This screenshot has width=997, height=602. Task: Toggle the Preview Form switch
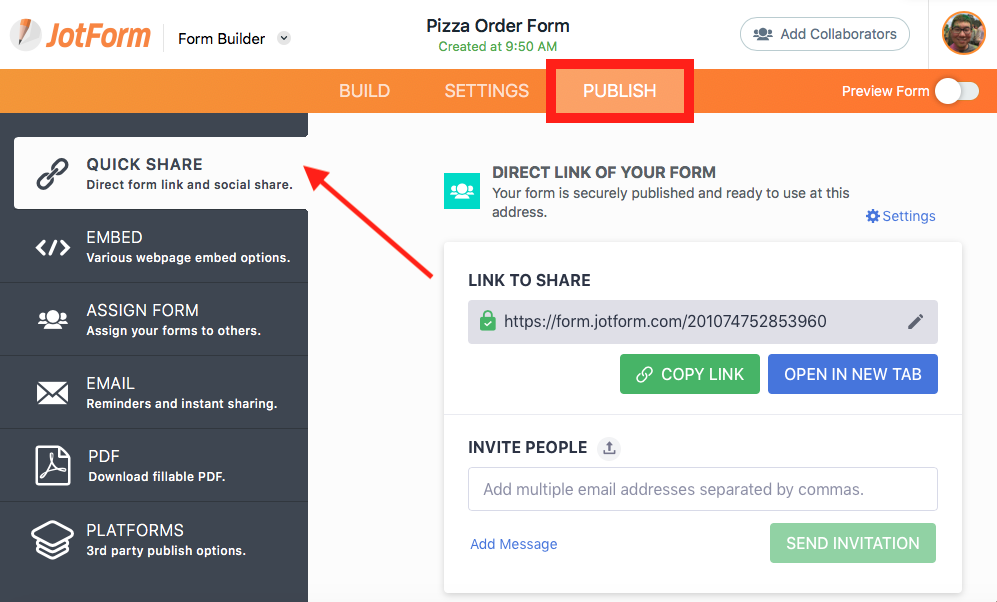tap(957, 91)
